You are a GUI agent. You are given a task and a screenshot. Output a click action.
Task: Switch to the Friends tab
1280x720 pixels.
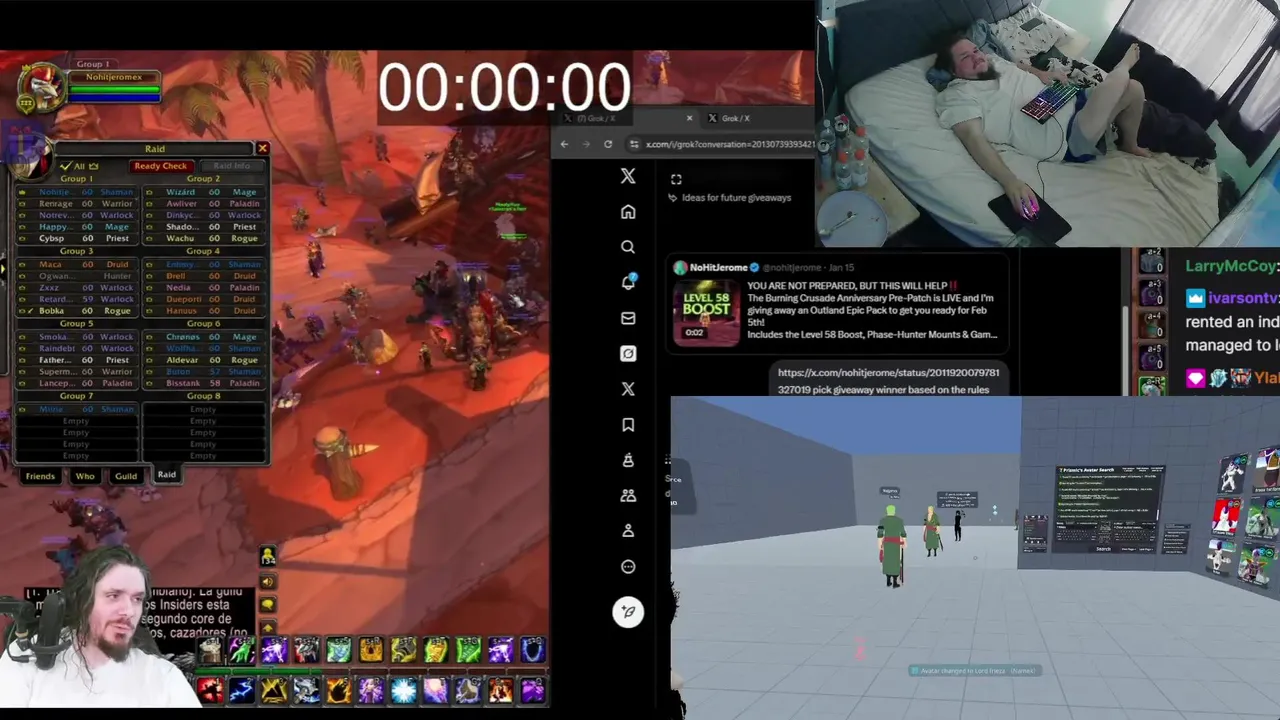pos(40,476)
